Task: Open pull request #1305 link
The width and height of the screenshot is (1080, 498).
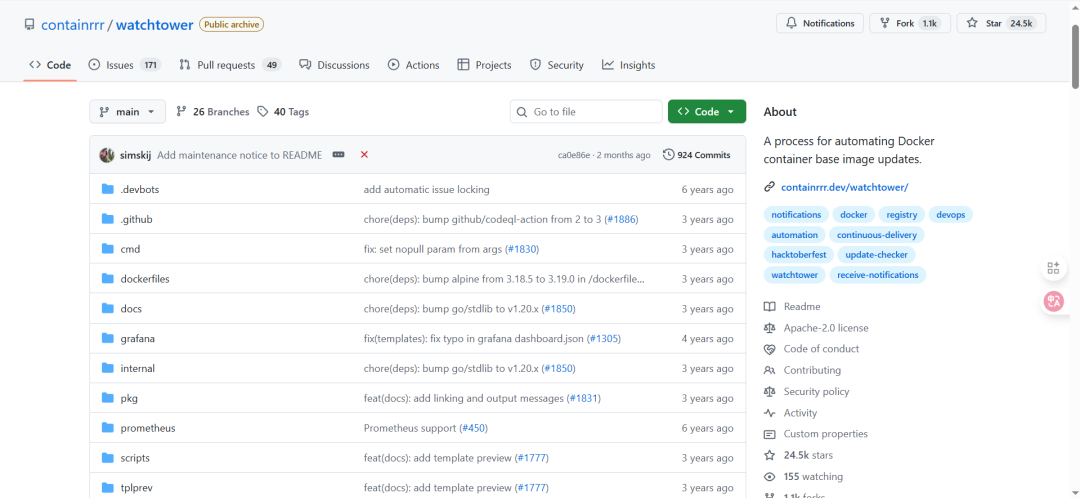Action: [x=605, y=338]
